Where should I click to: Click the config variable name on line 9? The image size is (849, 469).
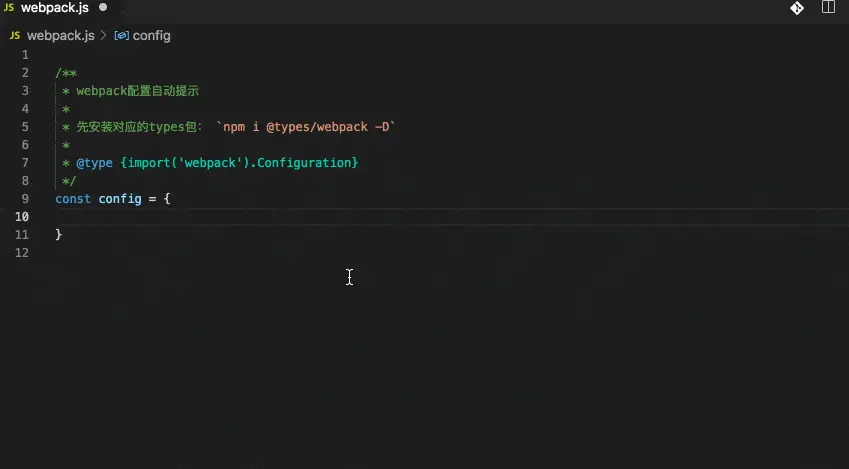120,199
